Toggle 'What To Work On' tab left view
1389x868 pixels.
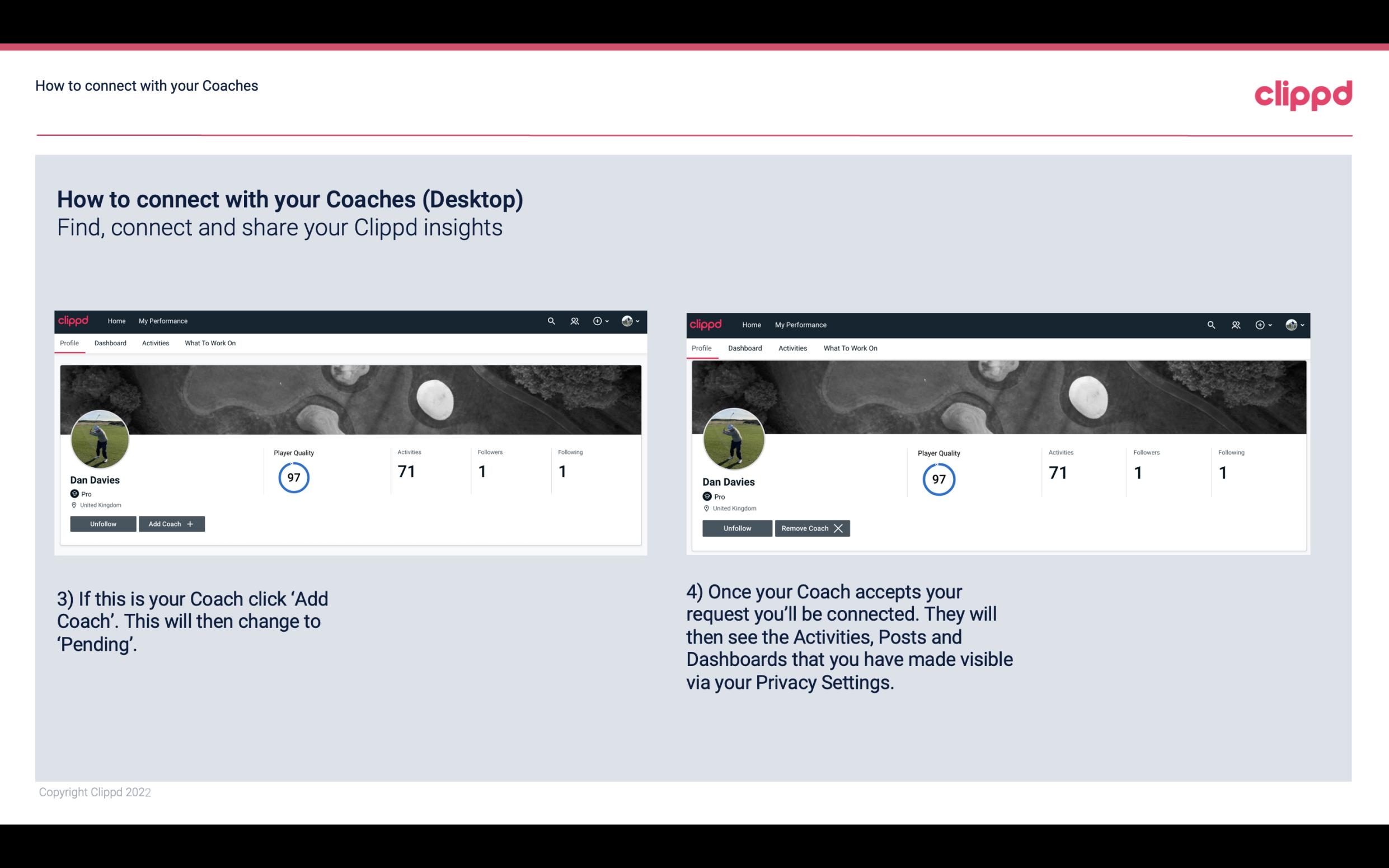[210, 343]
